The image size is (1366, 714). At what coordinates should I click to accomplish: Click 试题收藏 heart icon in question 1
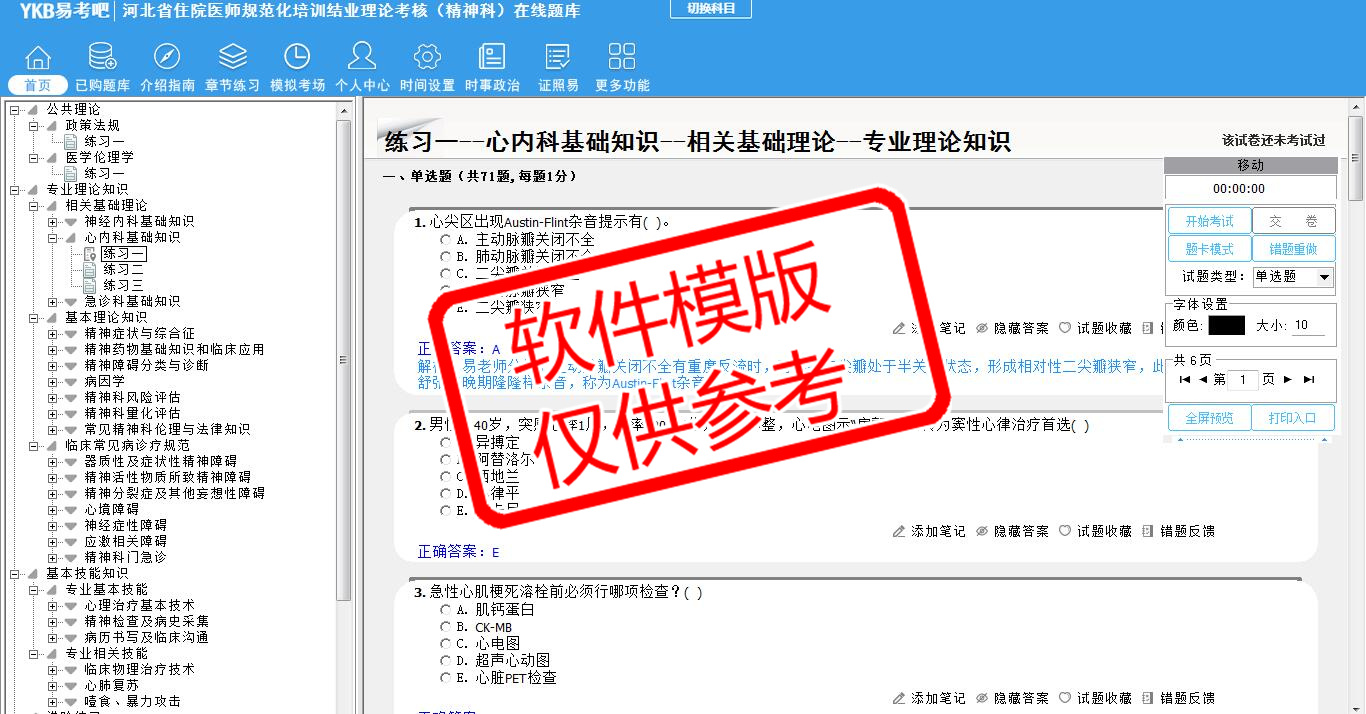(1065, 328)
